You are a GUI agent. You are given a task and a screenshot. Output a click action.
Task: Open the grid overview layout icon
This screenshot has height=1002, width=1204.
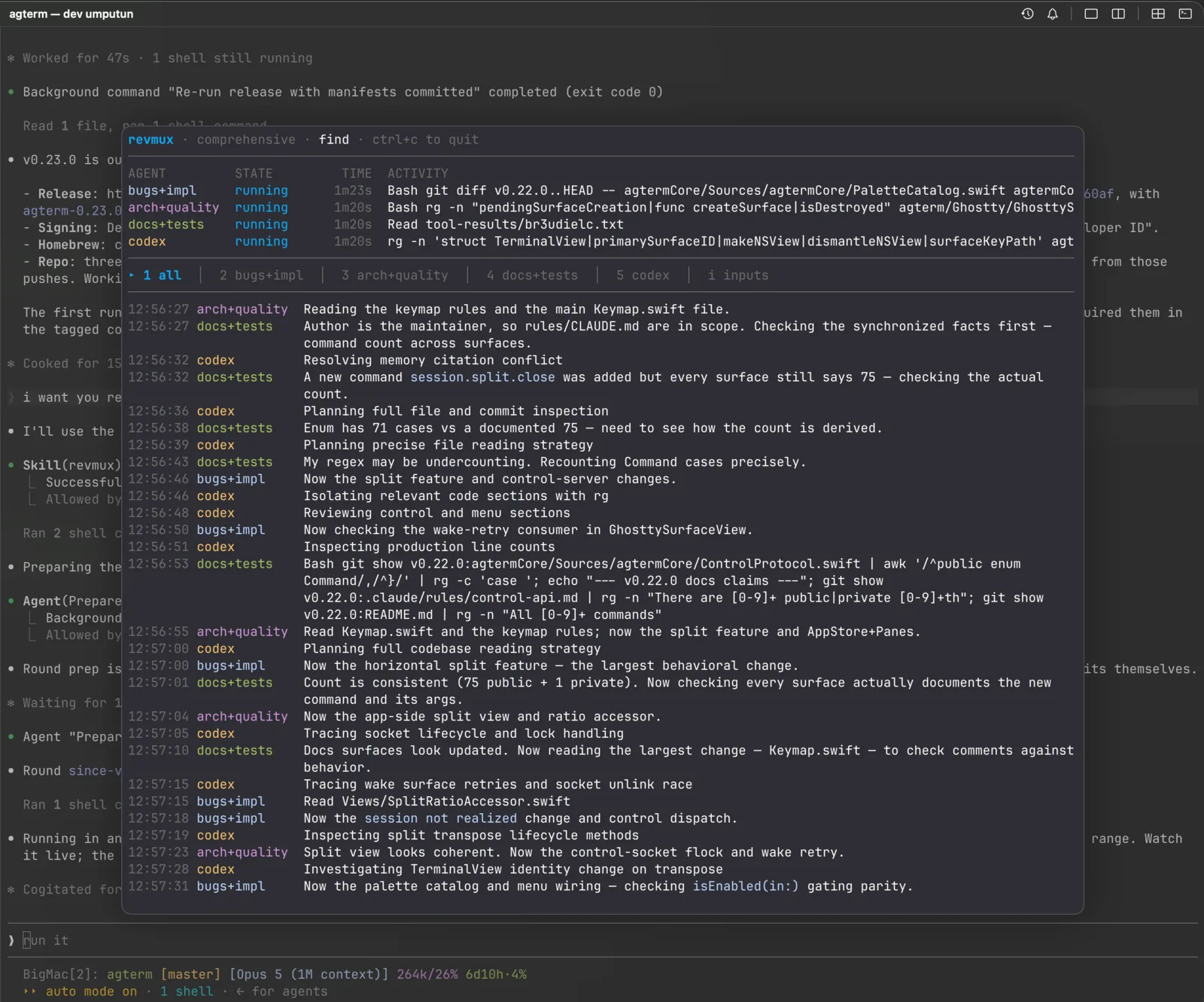coord(1158,14)
